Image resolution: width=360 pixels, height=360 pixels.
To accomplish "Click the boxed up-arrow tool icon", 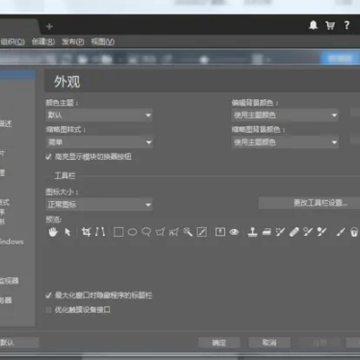I will pyautogui.click(x=220, y=232).
